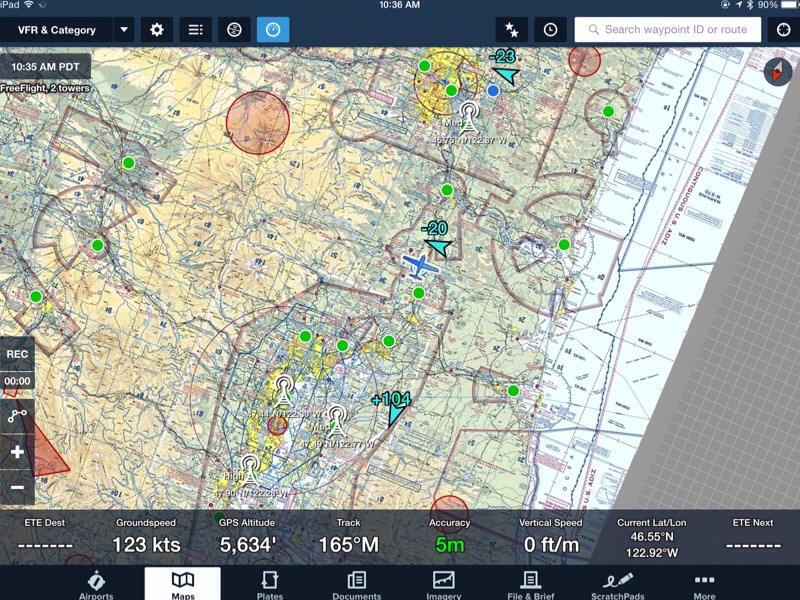The width and height of the screenshot is (800, 600).
Task: Tap the 10:35 AM PDT timestamp label
Action: coord(45,67)
